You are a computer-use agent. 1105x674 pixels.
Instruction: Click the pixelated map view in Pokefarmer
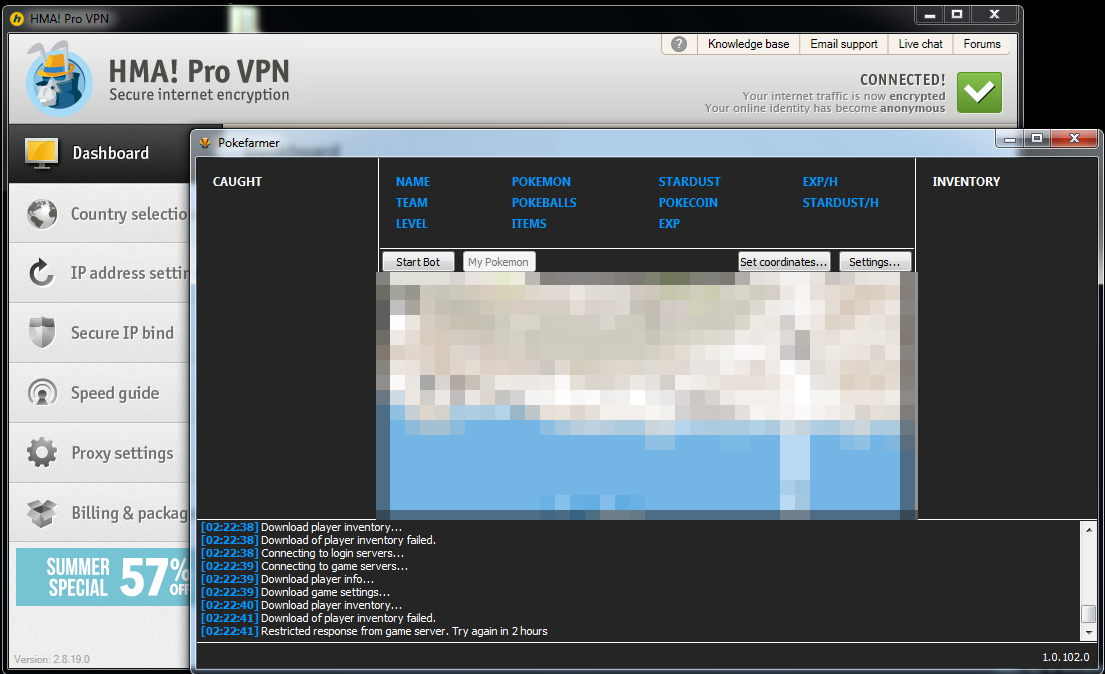pos(647,396)
